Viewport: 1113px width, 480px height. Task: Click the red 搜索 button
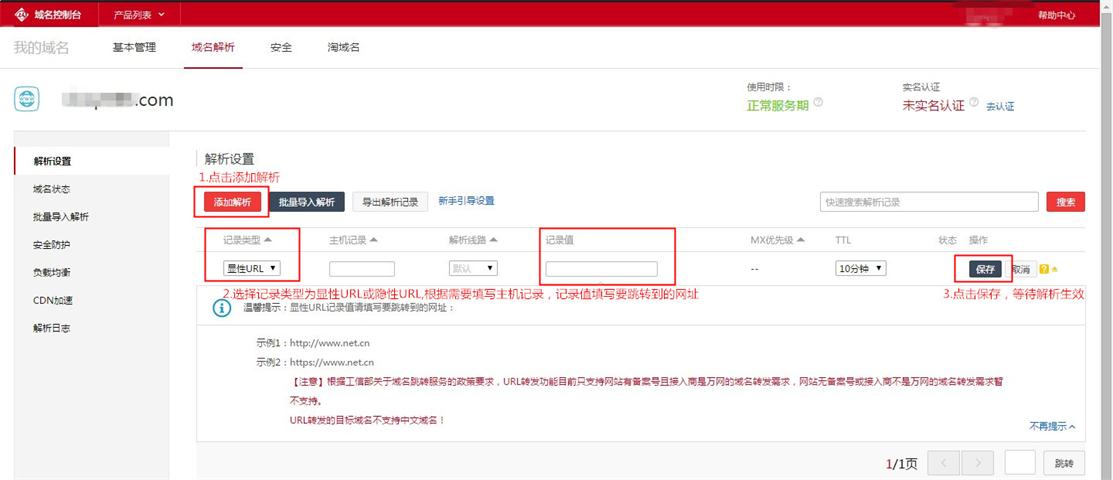[1065, 202]
